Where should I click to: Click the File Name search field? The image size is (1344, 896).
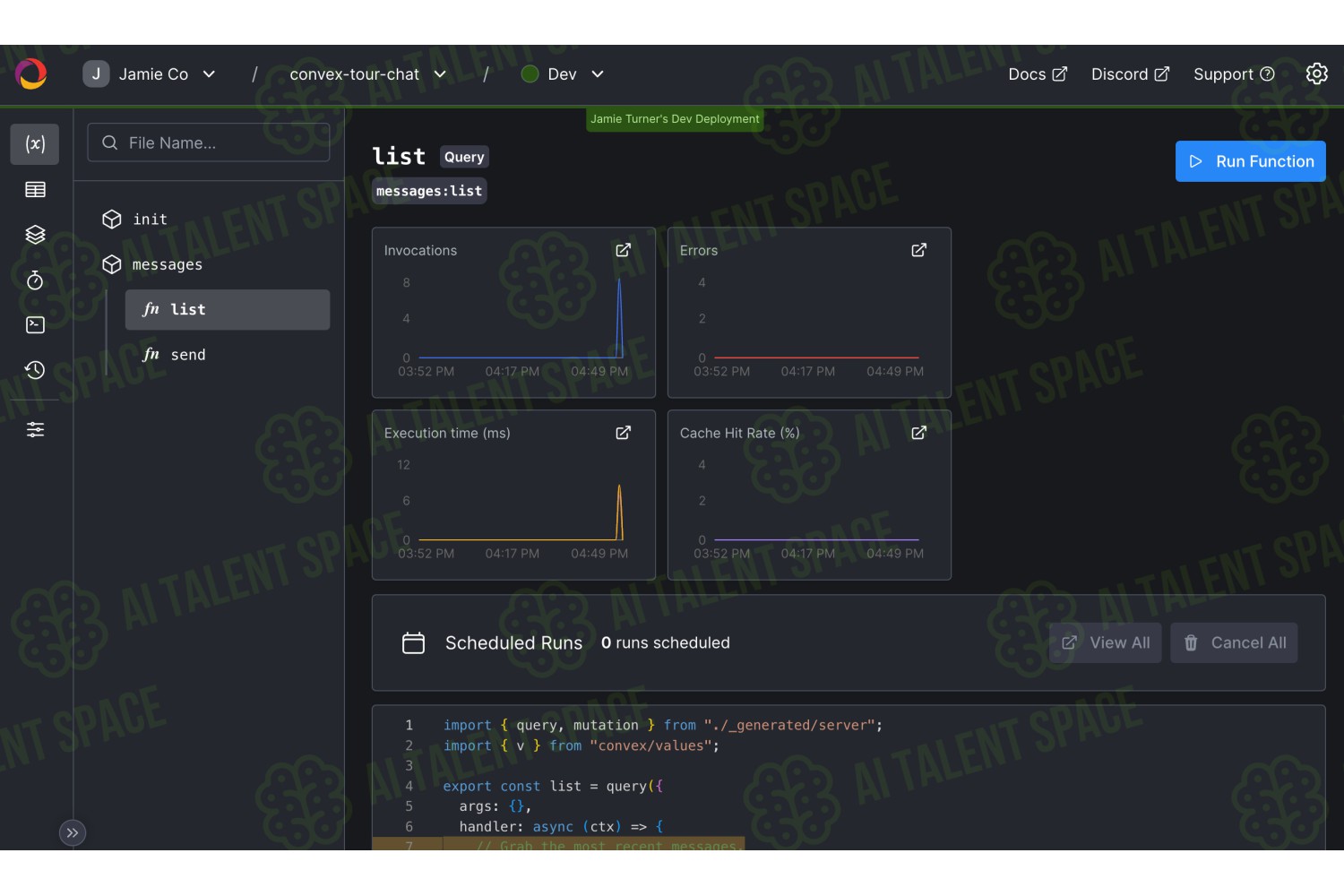[209, 142]
